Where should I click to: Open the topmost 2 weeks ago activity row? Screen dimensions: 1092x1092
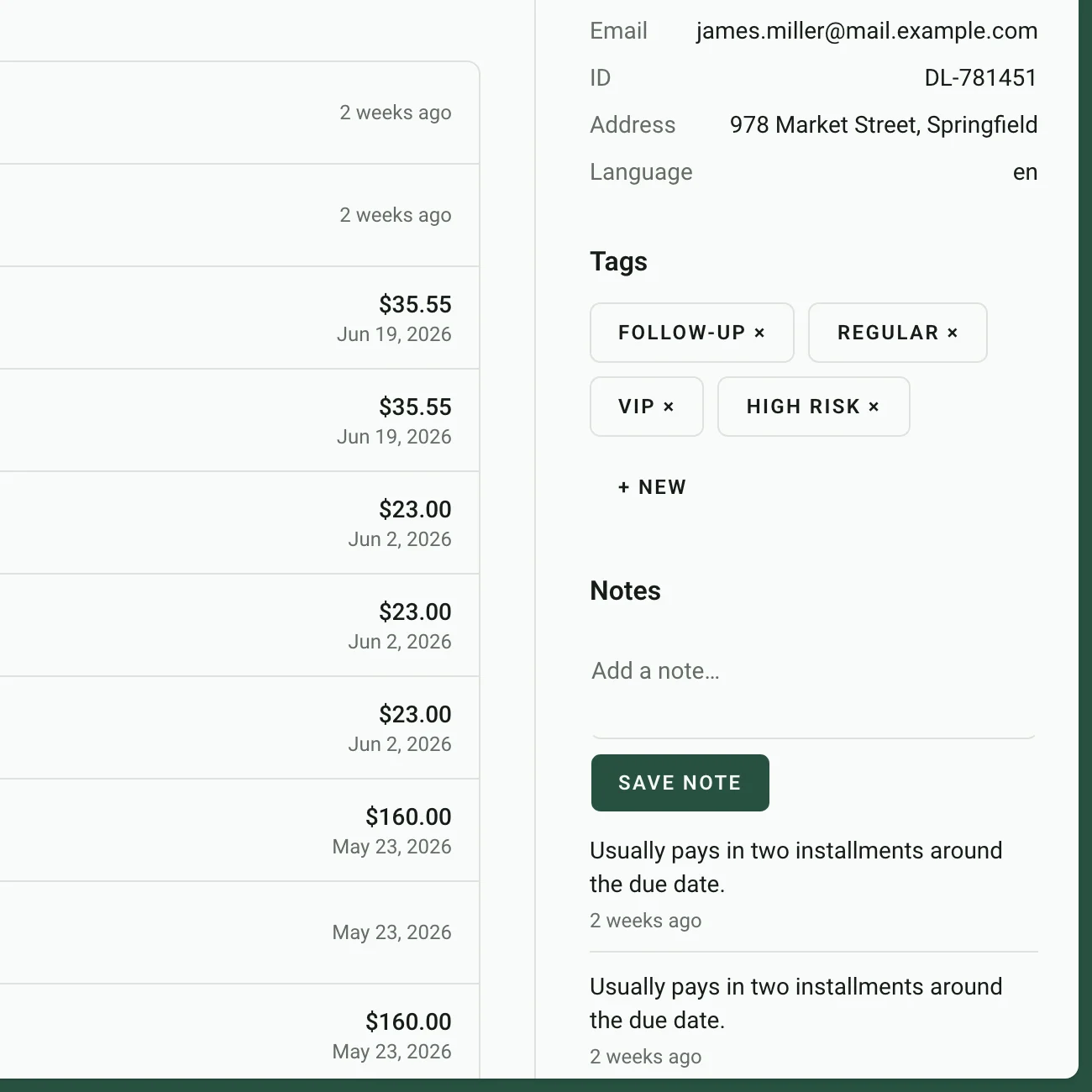(239, 113)
